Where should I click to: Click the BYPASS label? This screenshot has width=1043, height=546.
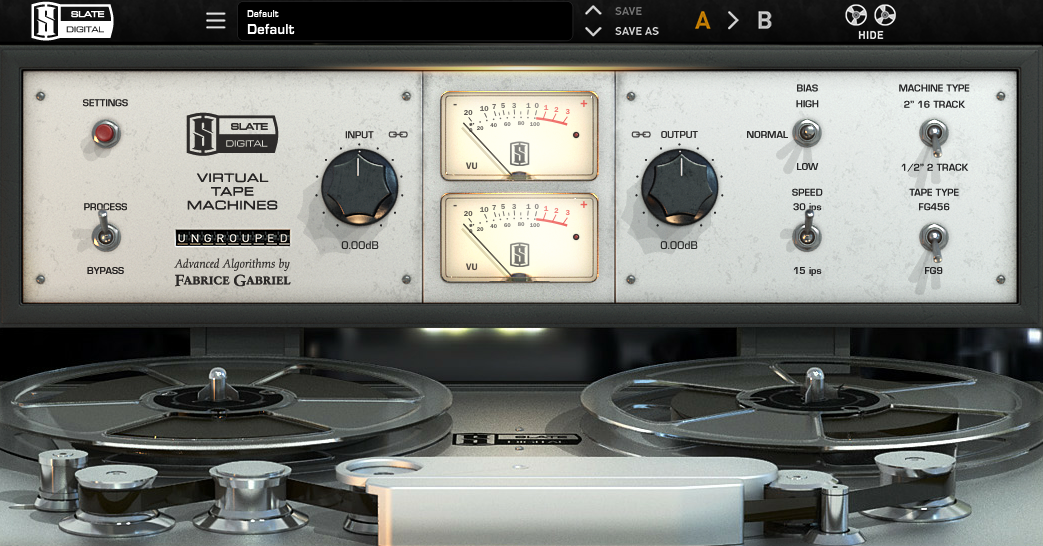(105, 271)
